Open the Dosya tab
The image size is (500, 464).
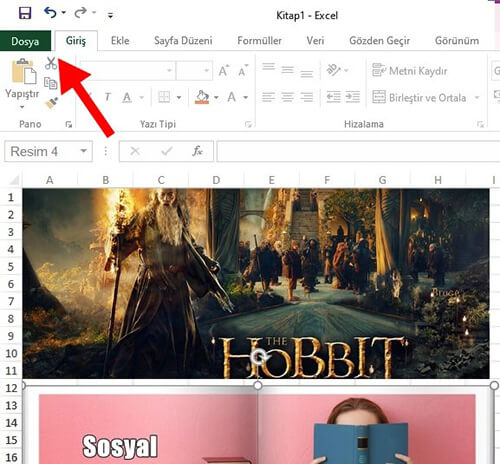tap(25, 41)
